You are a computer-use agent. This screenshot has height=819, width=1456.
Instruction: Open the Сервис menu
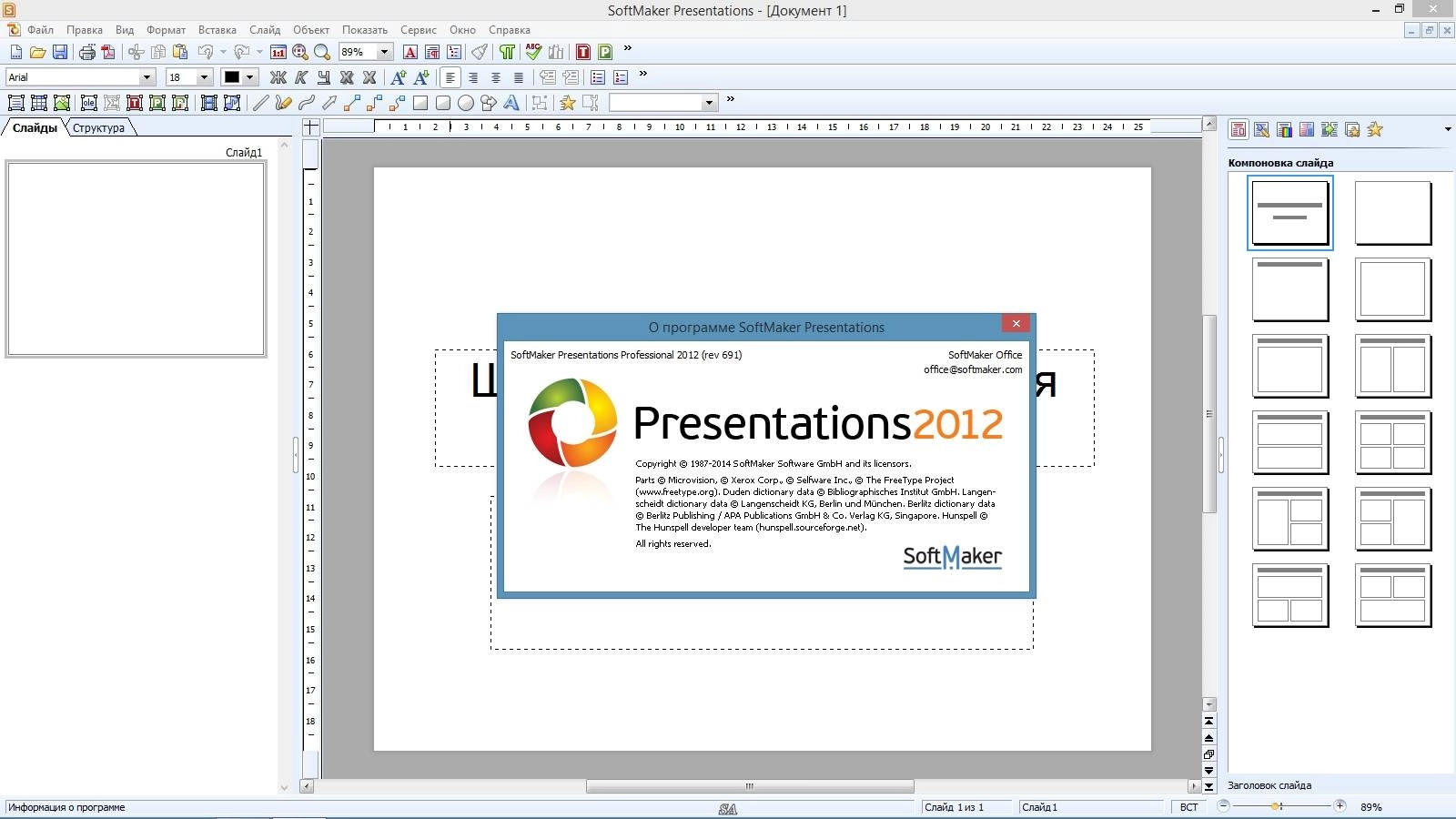coord(419,30)
